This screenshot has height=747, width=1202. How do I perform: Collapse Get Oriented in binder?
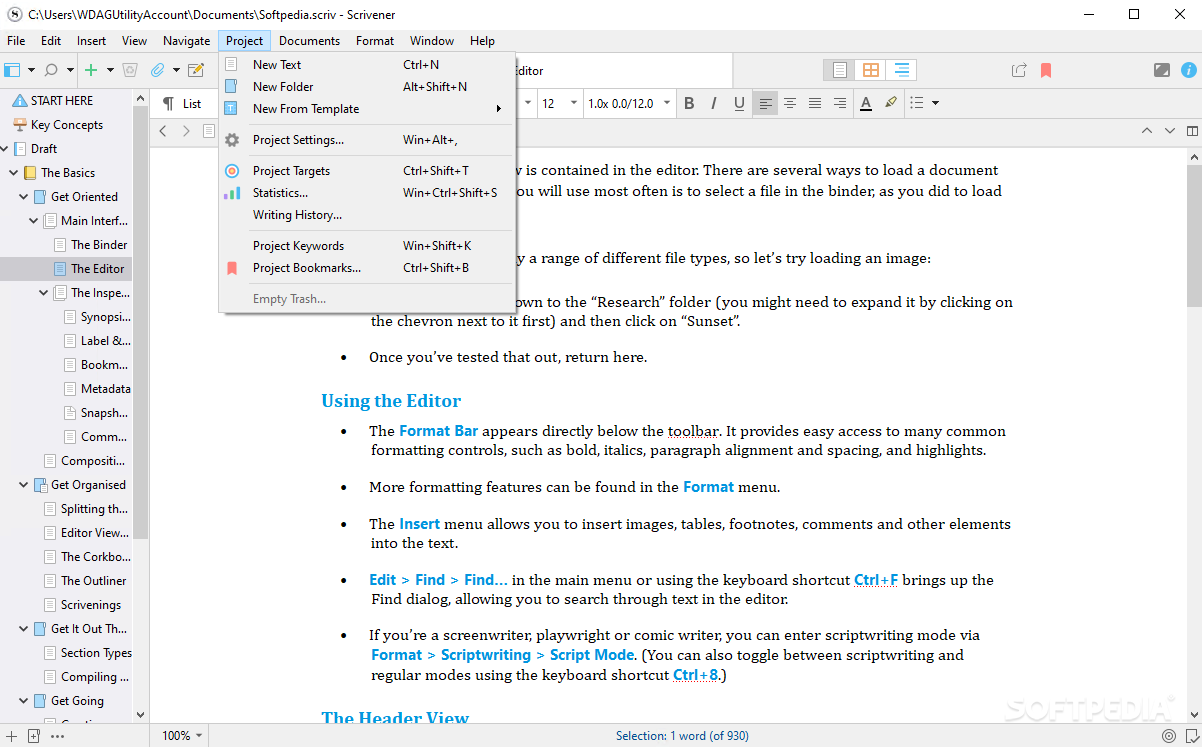(24, 197)
